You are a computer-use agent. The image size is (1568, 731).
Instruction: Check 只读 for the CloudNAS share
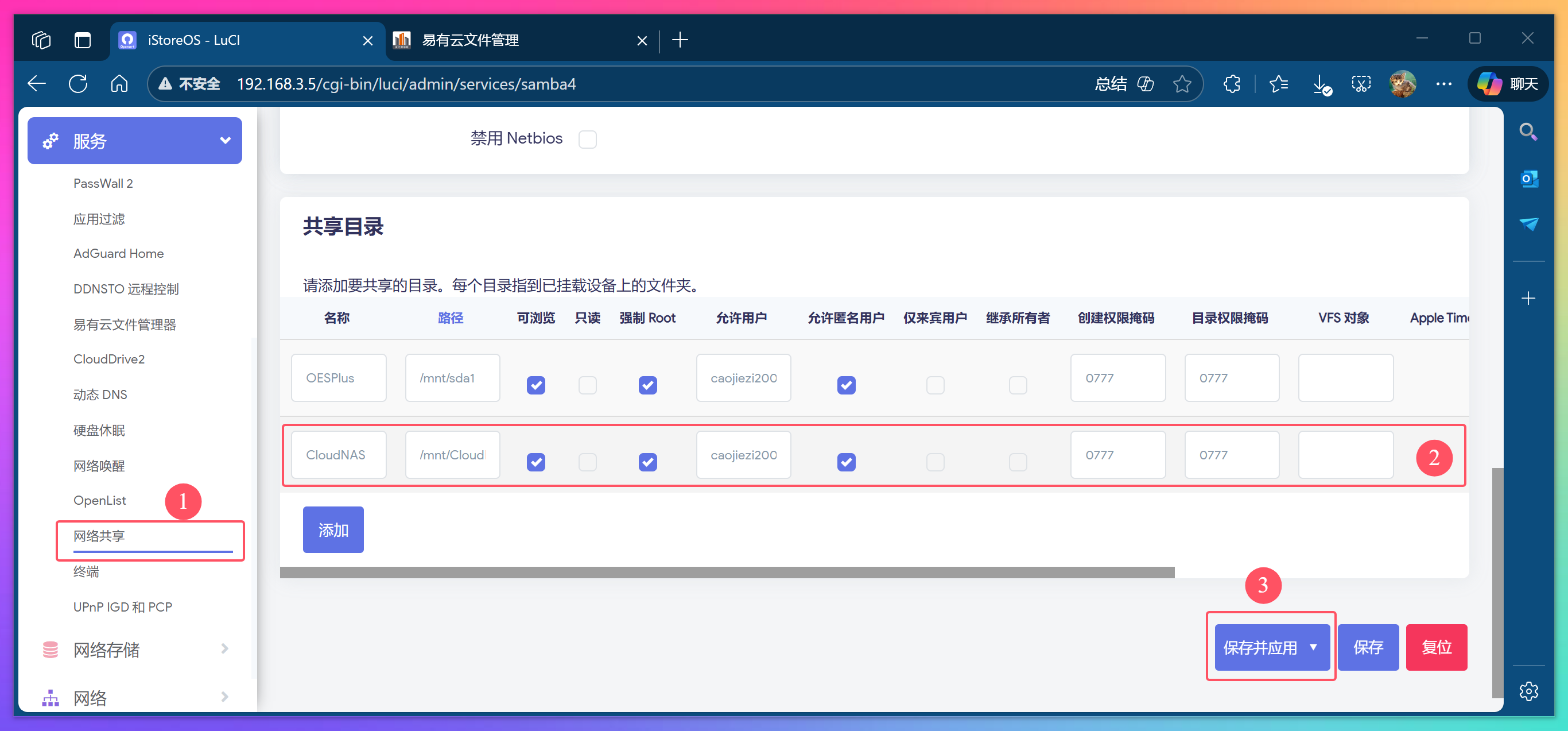(587, 462)
